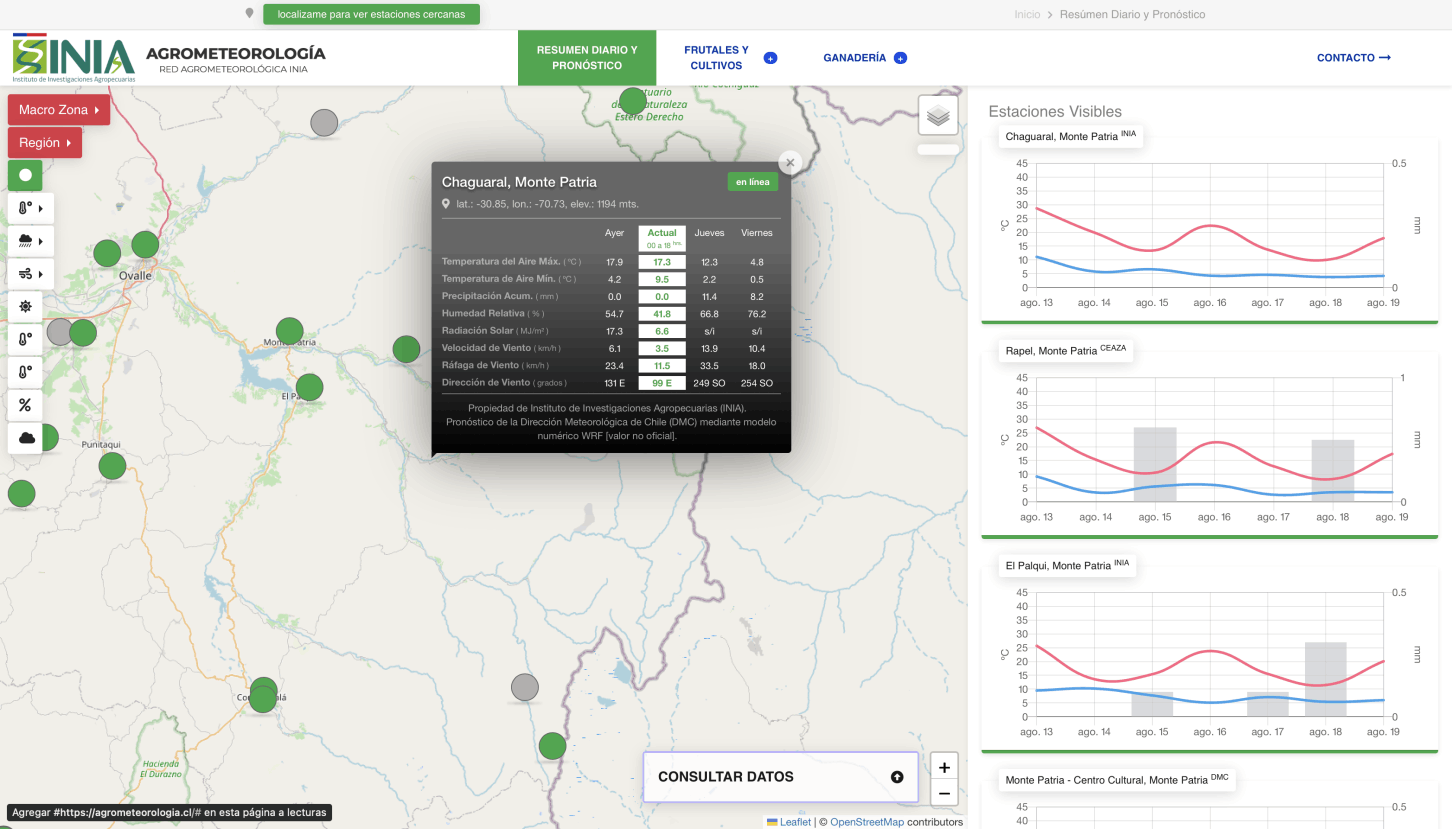Open the Región dropdown

(x=44, y=143)
